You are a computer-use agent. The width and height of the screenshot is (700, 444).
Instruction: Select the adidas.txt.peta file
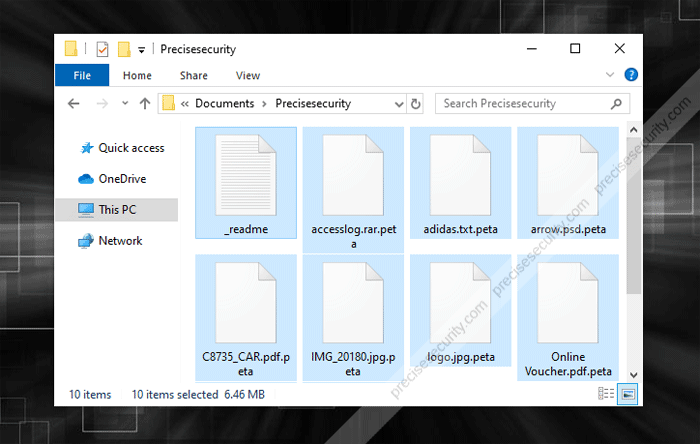coord(460,183)
